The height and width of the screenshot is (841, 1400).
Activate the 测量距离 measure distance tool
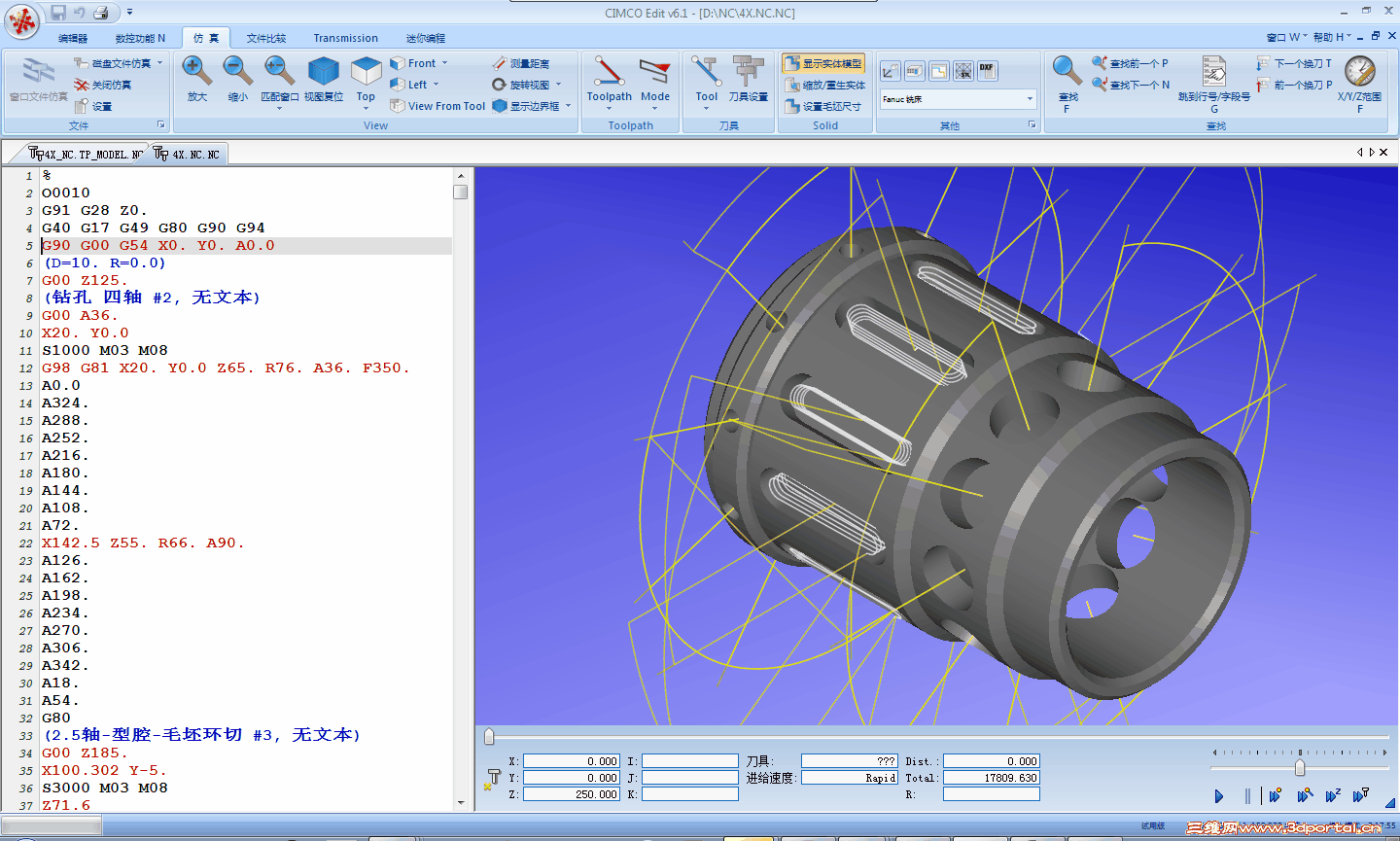click(x=521, y=63)
